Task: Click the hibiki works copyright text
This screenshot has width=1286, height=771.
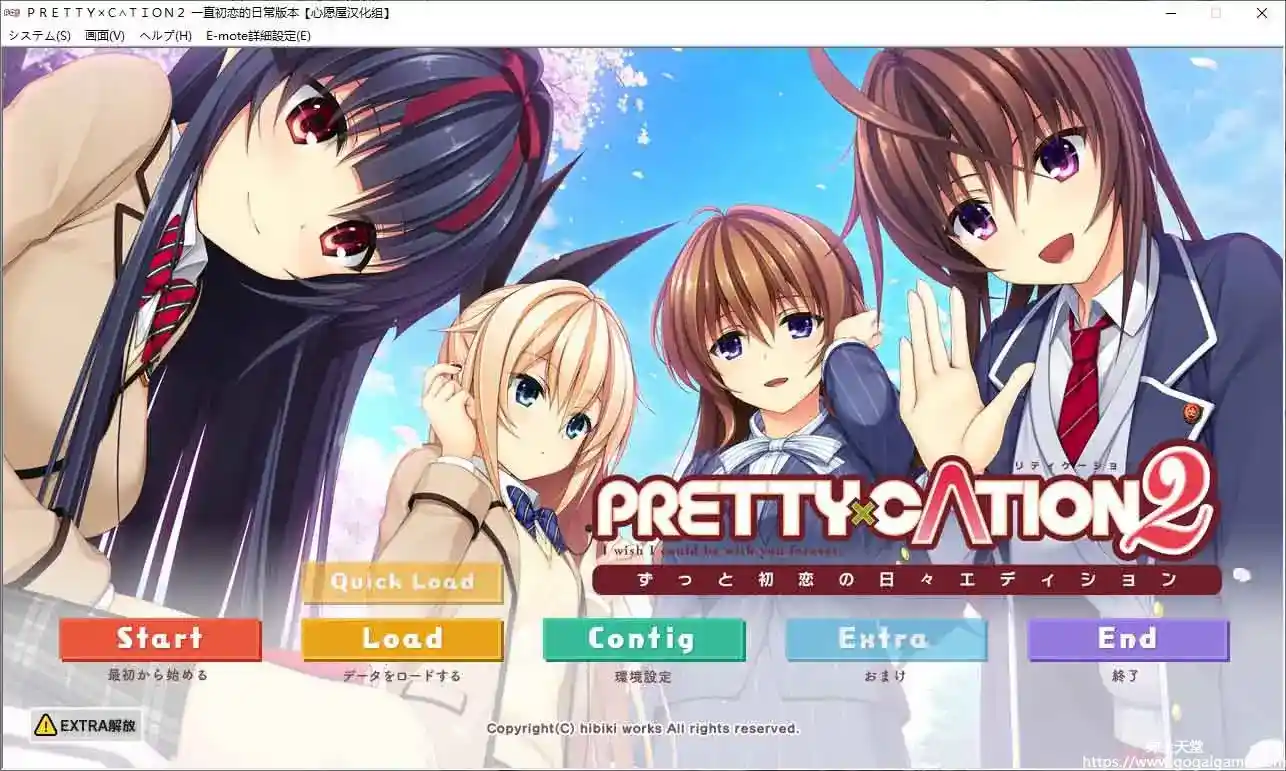Action: [x=643, y=728]
